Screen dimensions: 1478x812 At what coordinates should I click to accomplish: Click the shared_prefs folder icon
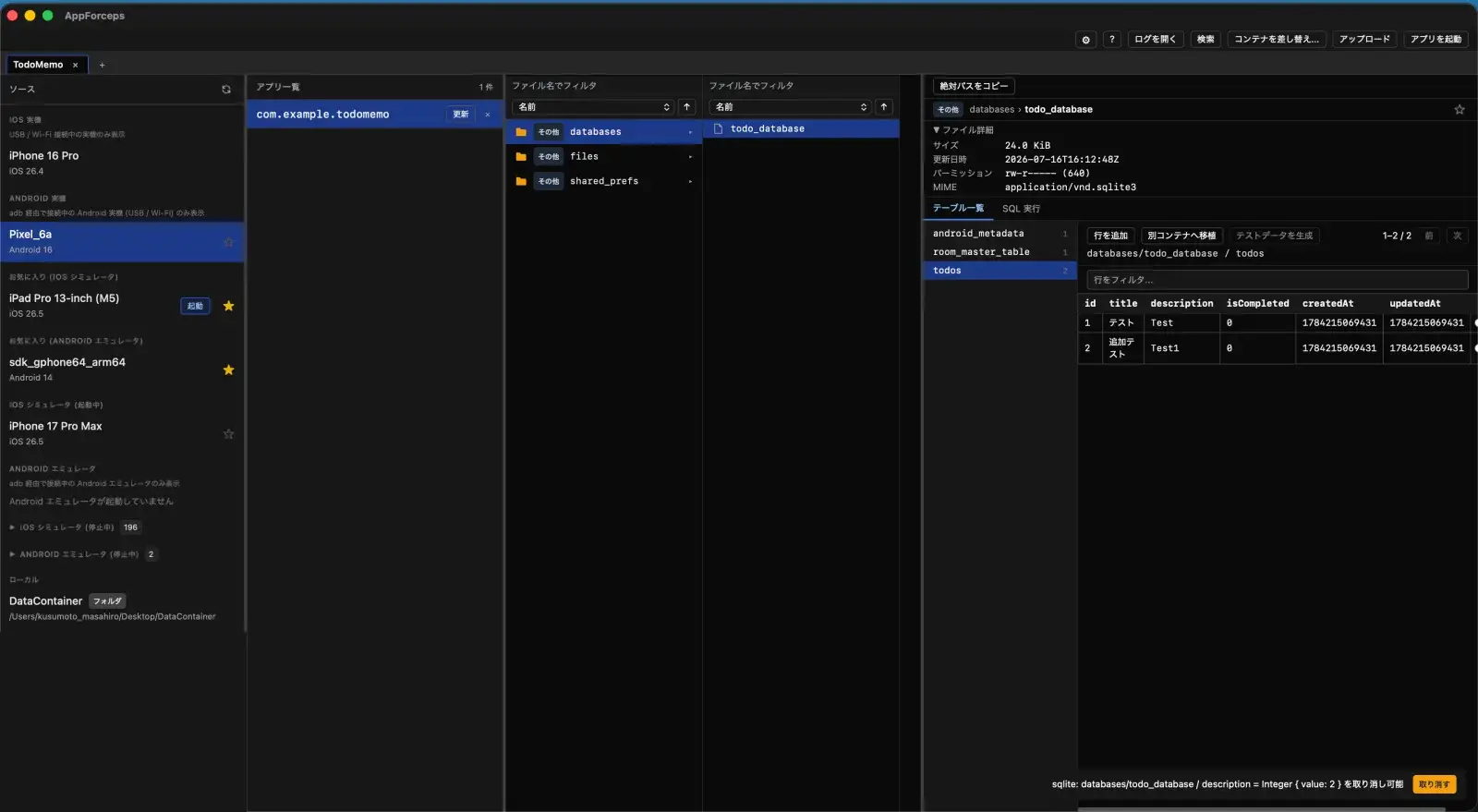pyautogui.click(x=521, y=181)
